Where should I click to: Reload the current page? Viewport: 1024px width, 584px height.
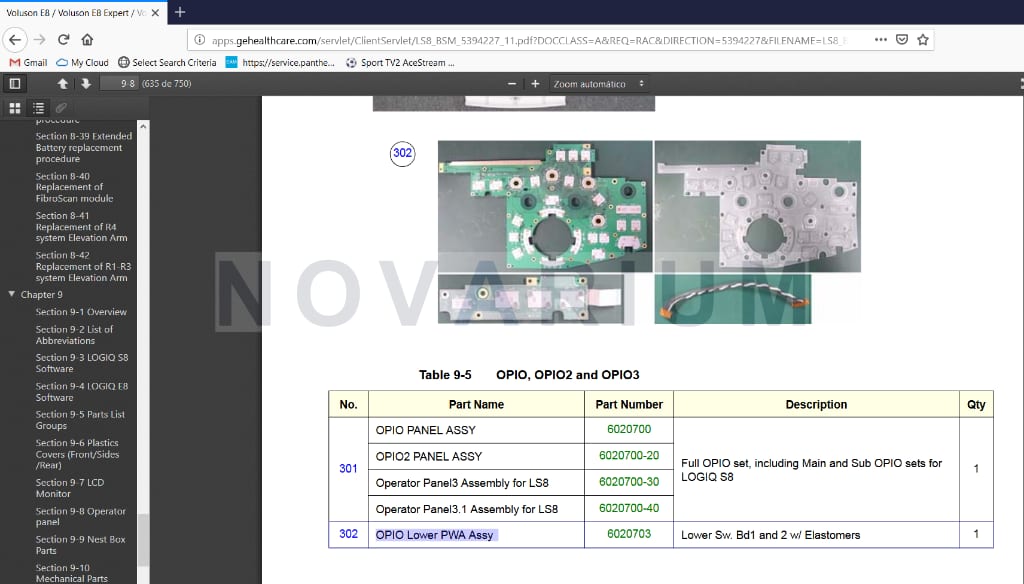click(63, 40)
